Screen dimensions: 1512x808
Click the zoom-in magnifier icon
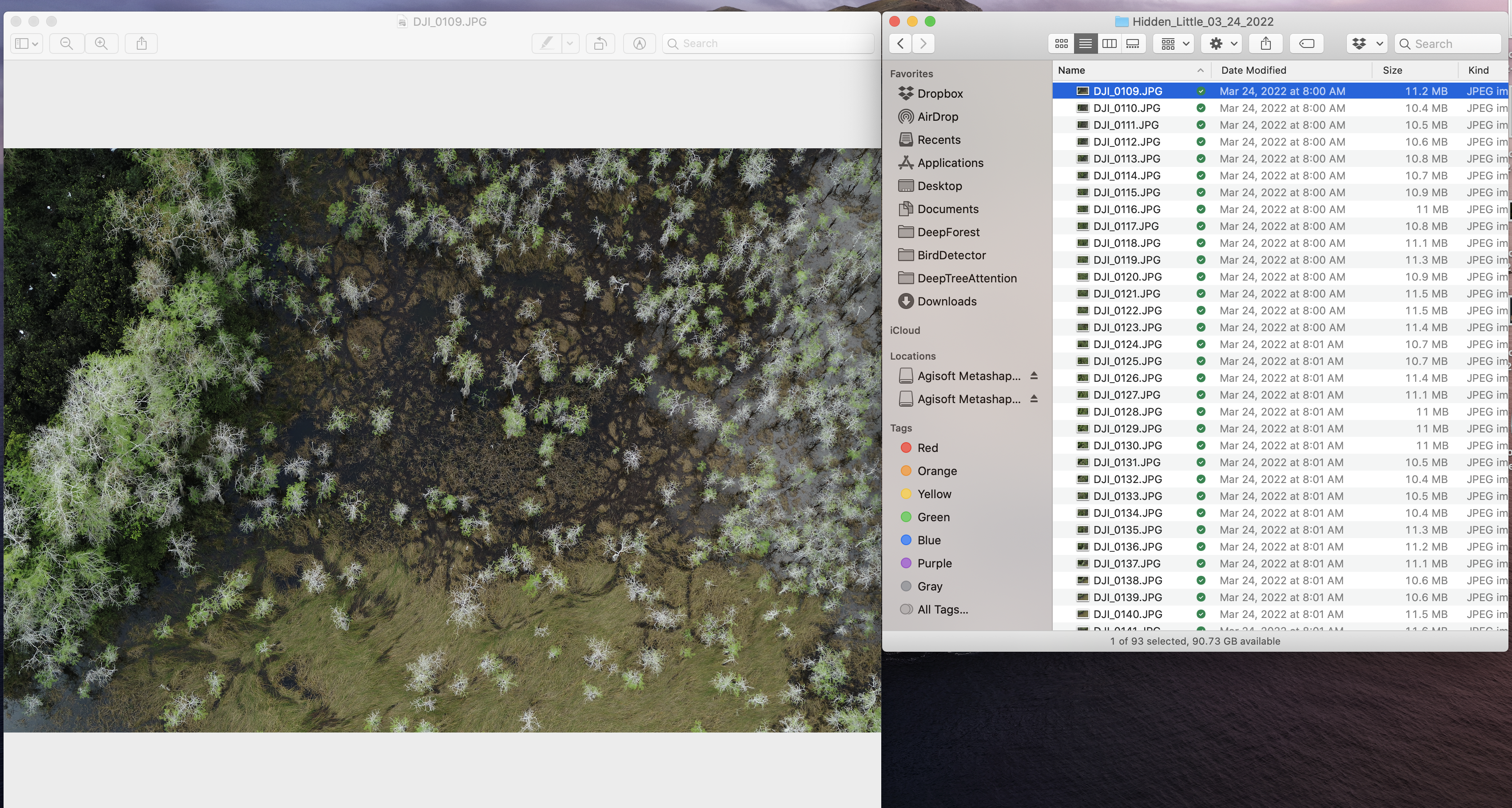[101, 43]
